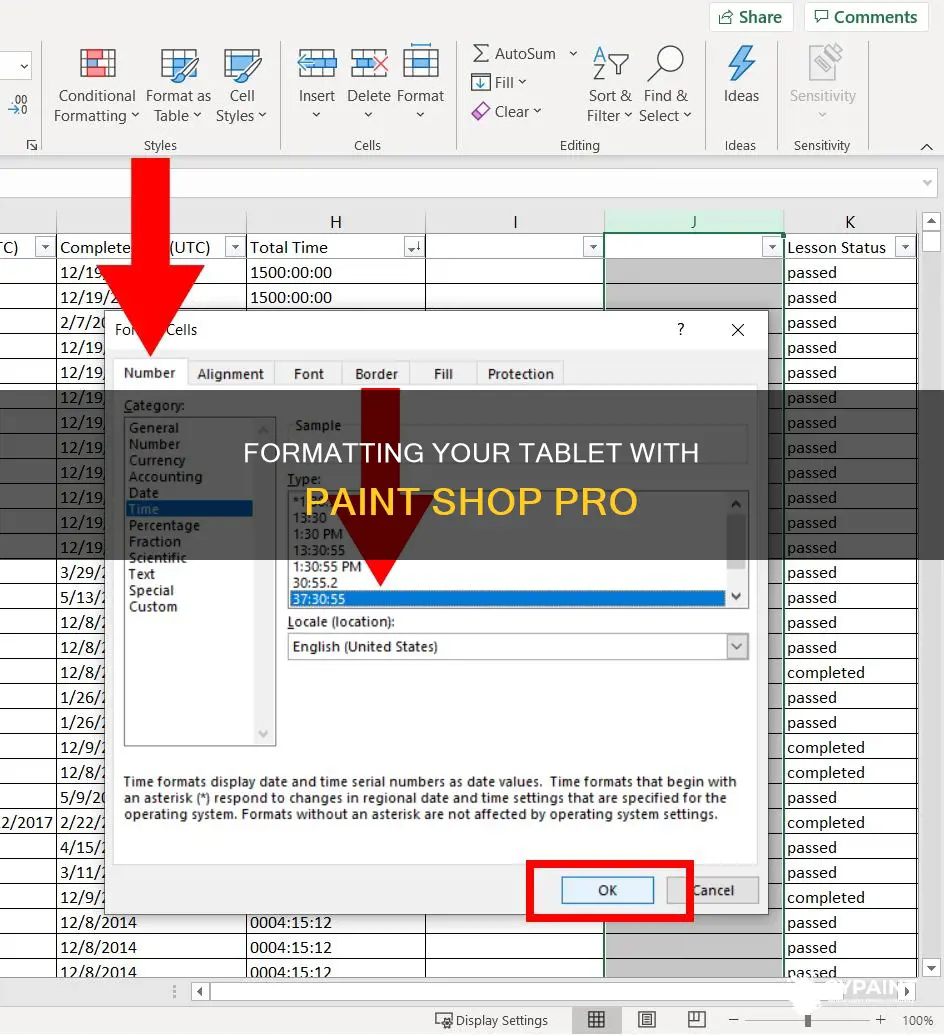Open the Alignment tab
This screenshot has width=944, height=1035.
click(x=230, y=374)
